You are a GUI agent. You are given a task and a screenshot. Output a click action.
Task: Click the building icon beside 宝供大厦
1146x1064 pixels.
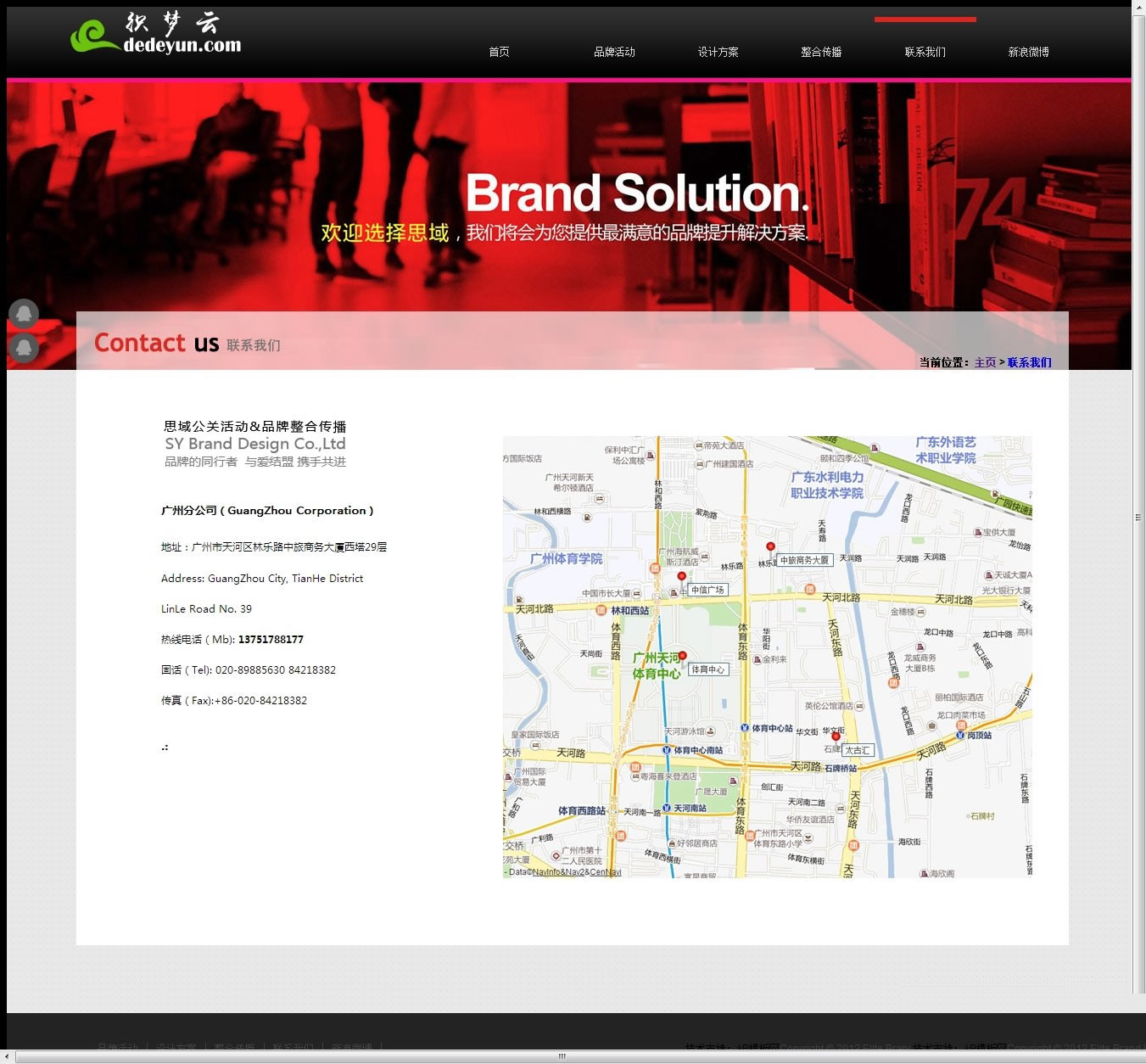(976, 532)
